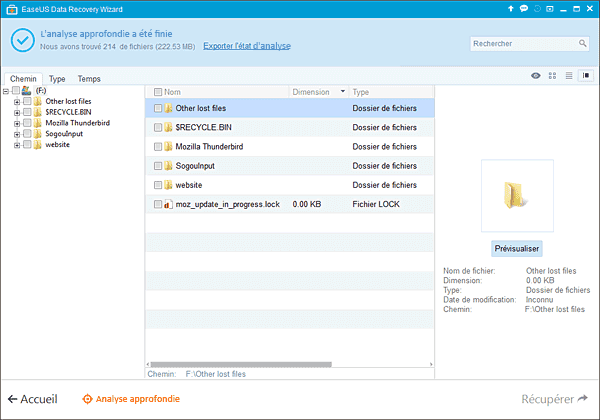The image size is (600, 420).
Task: Check Mozilla Thunderbird checkbox in tree
Action: (27, 123)
